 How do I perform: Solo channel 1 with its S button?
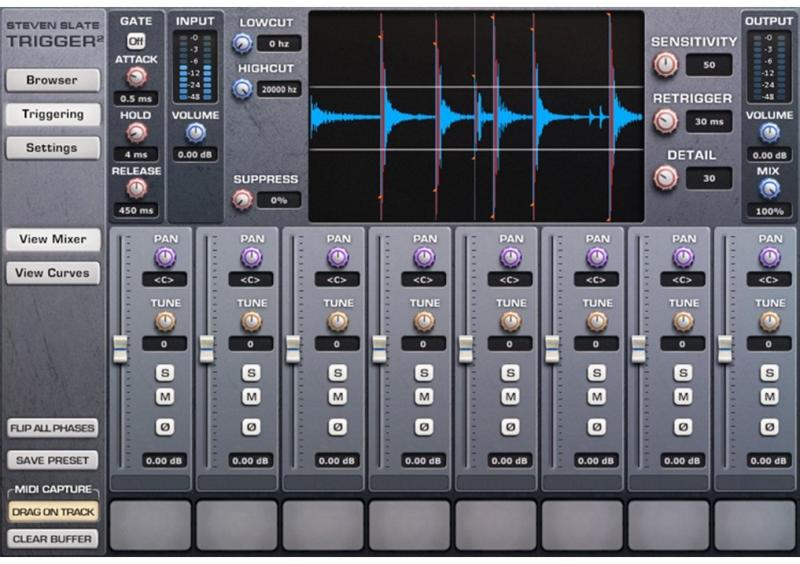coord(165,373)
